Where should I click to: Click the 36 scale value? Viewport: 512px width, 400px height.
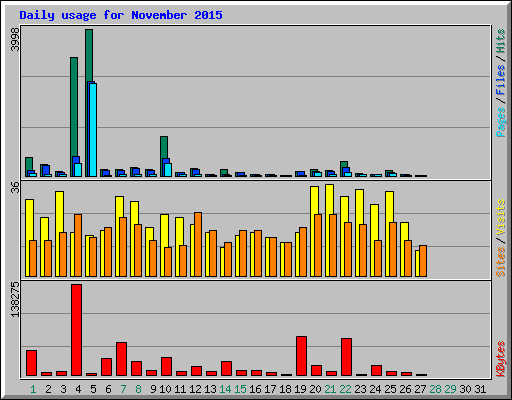[15, 187]
